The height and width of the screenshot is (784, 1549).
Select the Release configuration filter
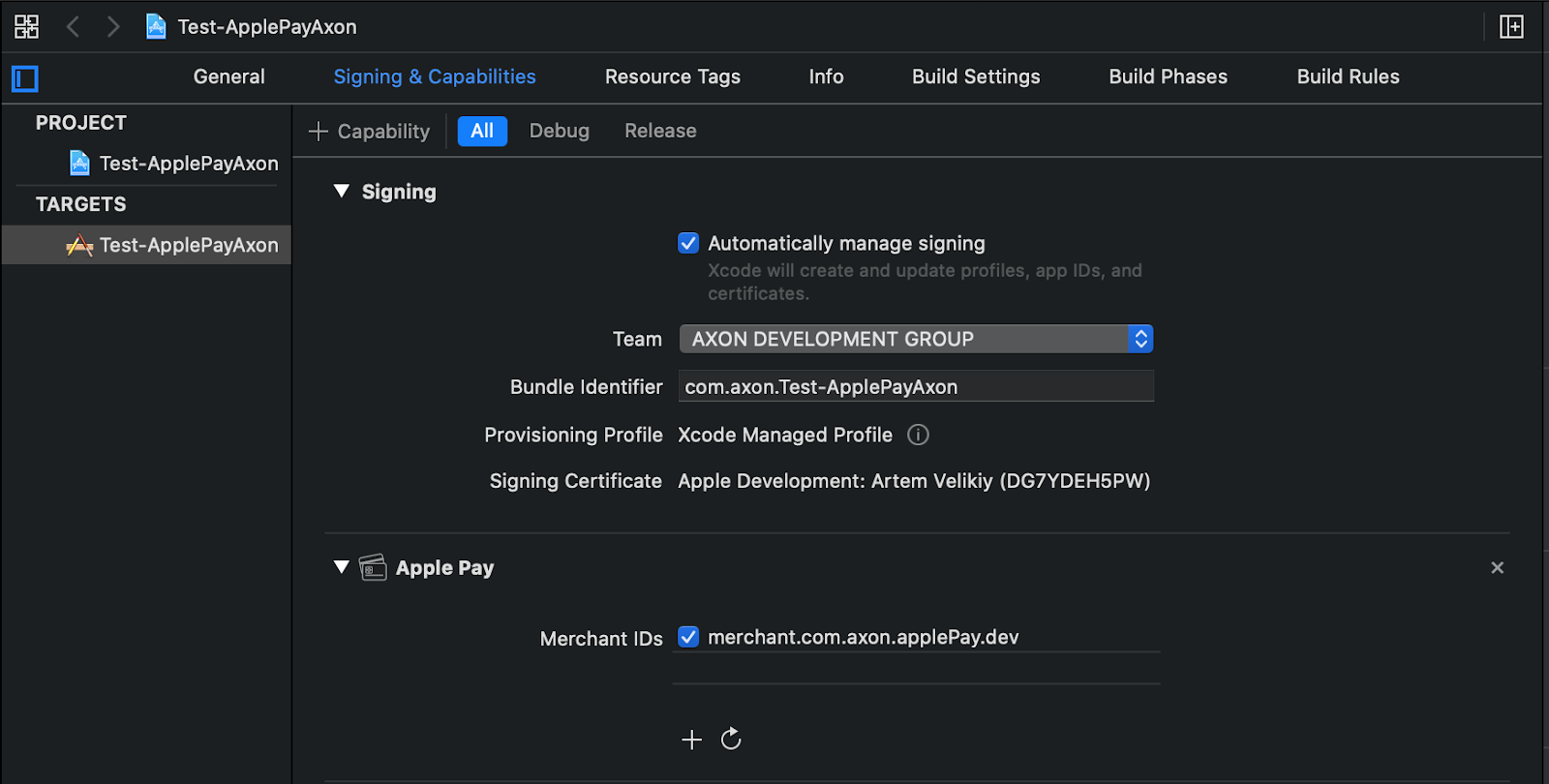pos(660,131)
